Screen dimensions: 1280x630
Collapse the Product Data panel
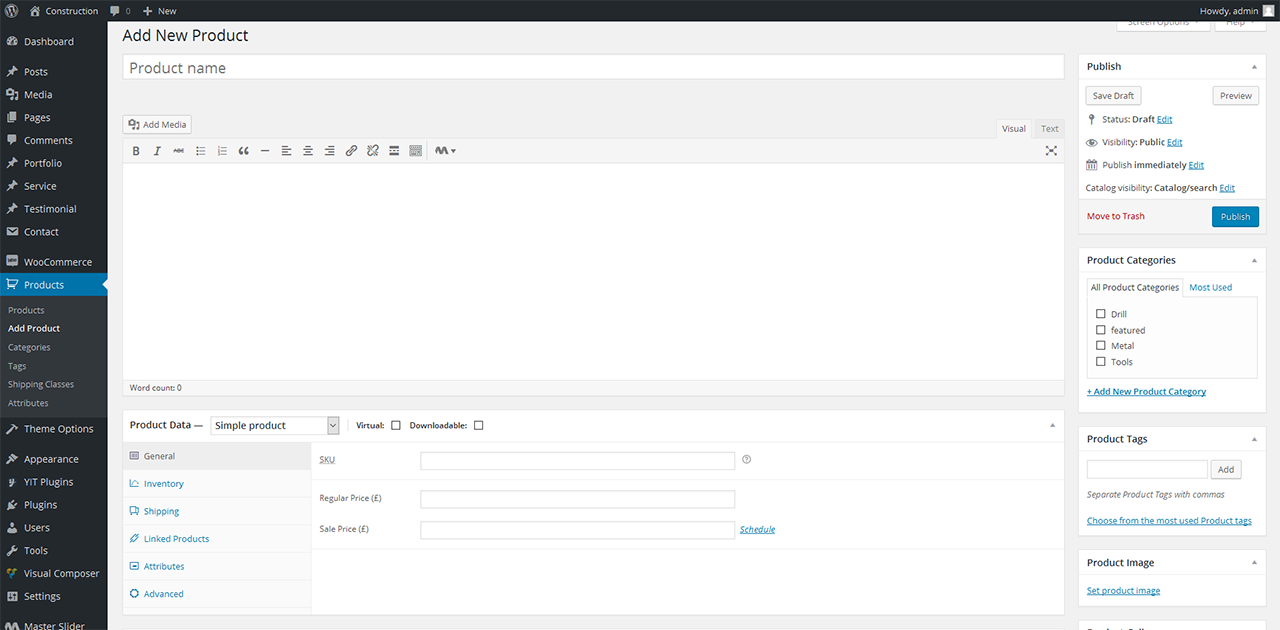[x=1052, y=425]
